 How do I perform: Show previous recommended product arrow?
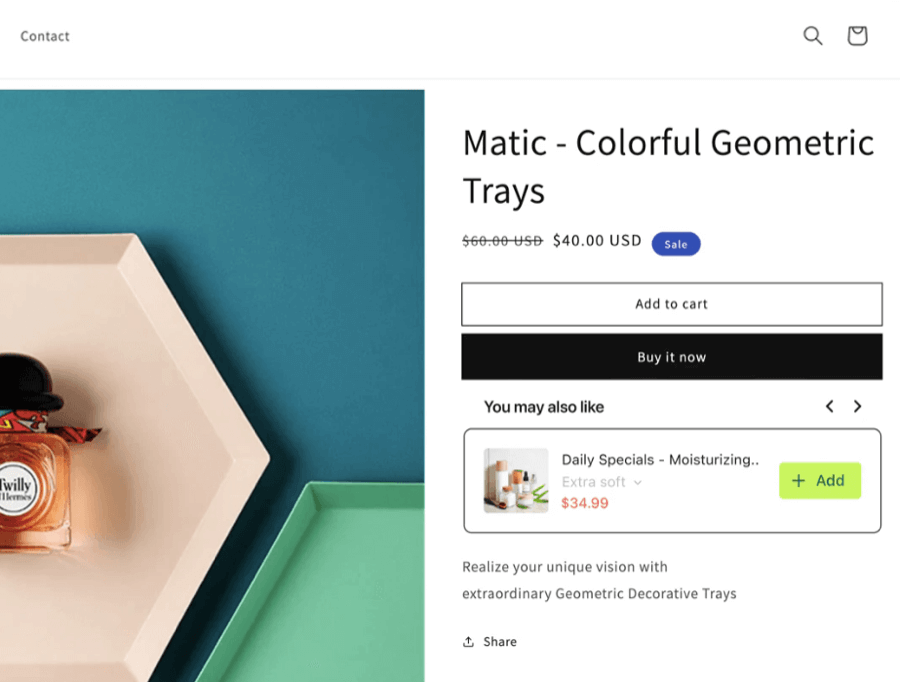(x=829, y=406)
